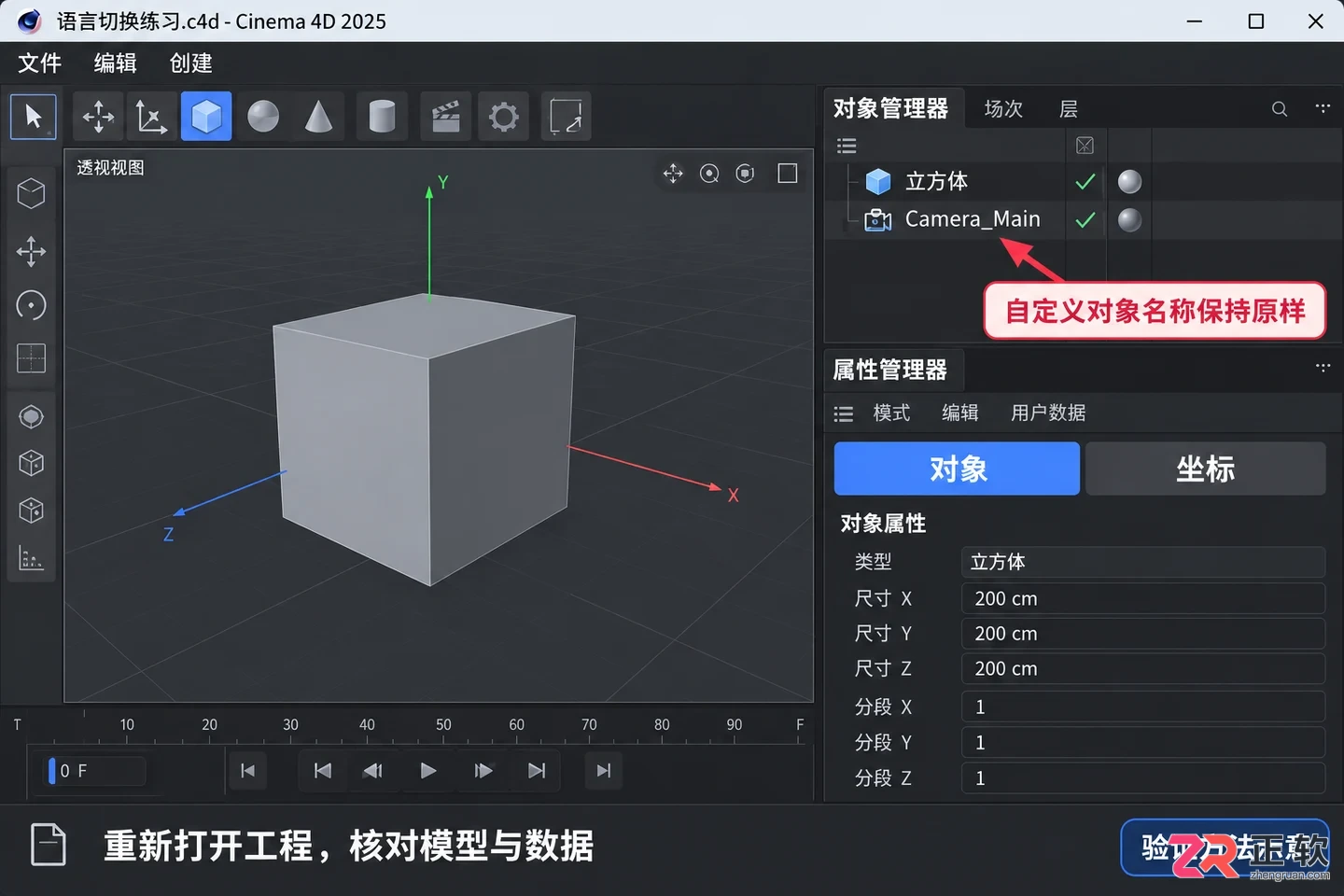Open render settings gear icon
Screen dimensions: 1344x896
(503, 117)
